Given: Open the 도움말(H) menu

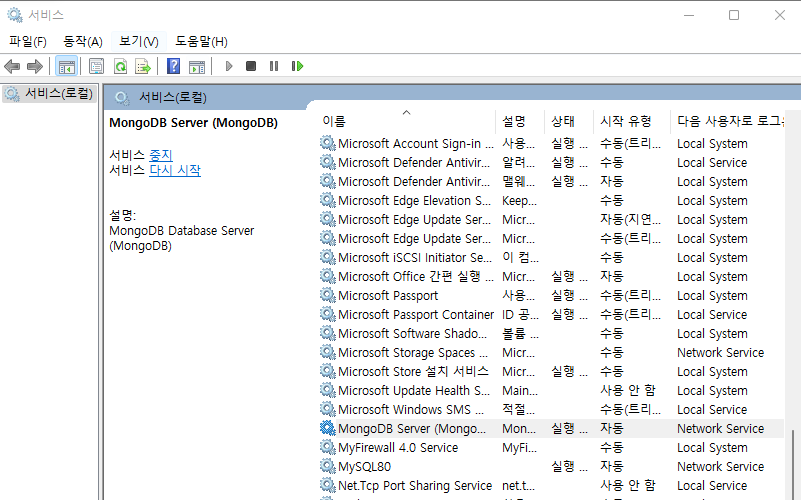Looking at the screenshot, I should tap(201, 41).
